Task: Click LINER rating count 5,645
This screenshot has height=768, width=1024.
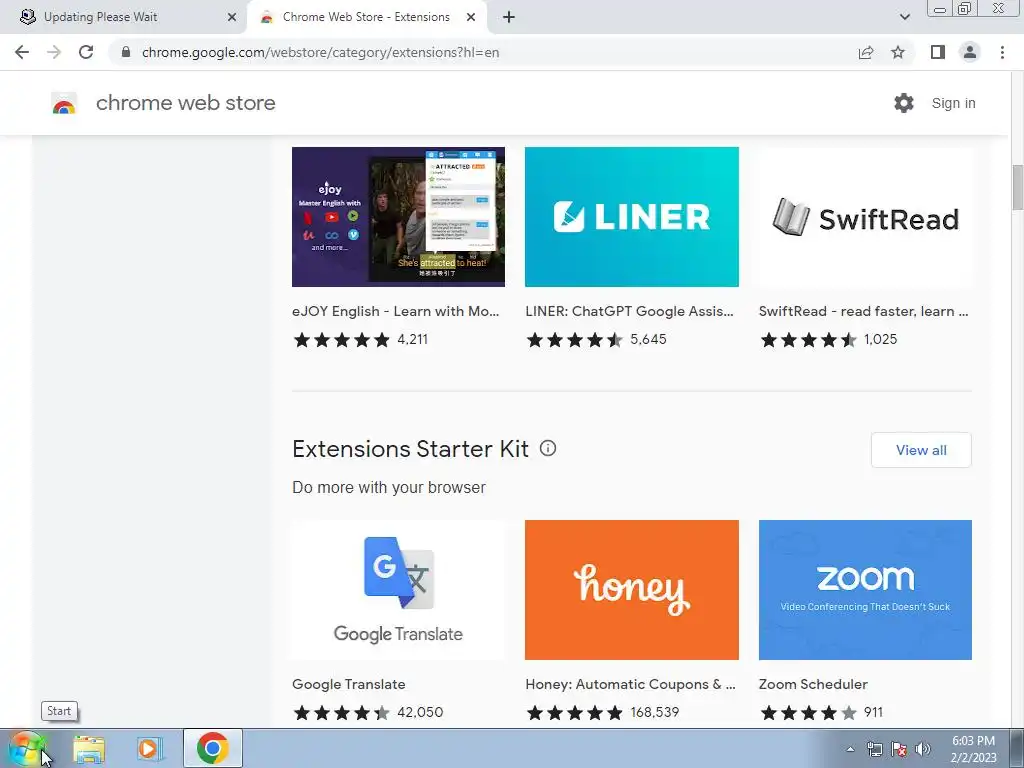Action: pos(648,340)
